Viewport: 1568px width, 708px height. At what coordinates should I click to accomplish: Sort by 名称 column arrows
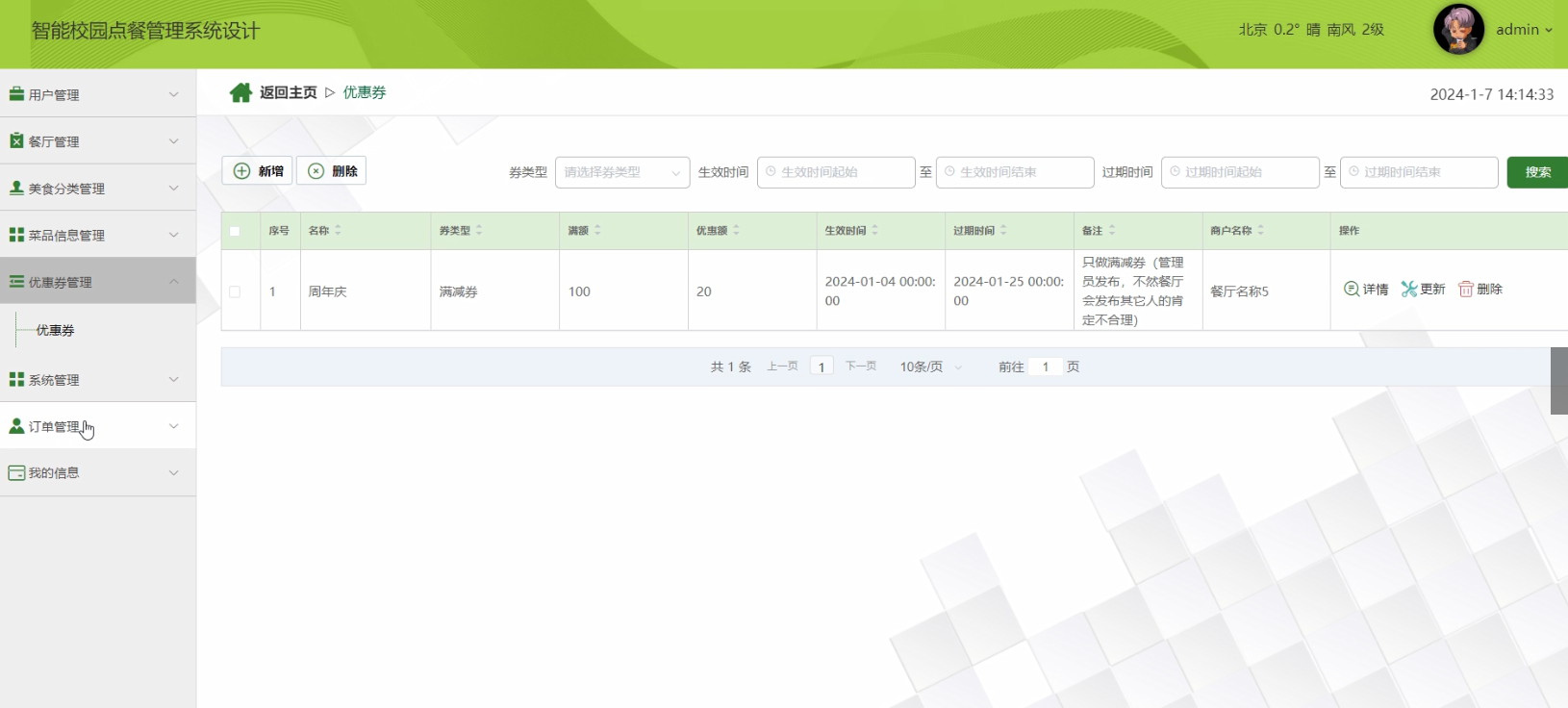pyautogui.click(x=338, y=230)
